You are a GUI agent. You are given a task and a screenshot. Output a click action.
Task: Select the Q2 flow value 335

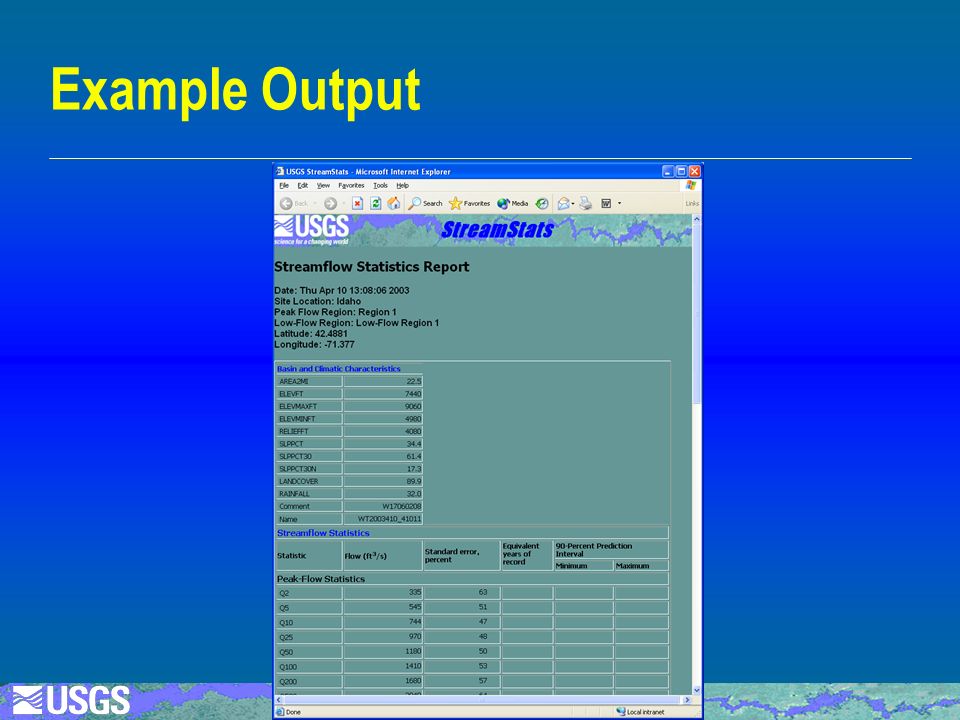(415, 592)
